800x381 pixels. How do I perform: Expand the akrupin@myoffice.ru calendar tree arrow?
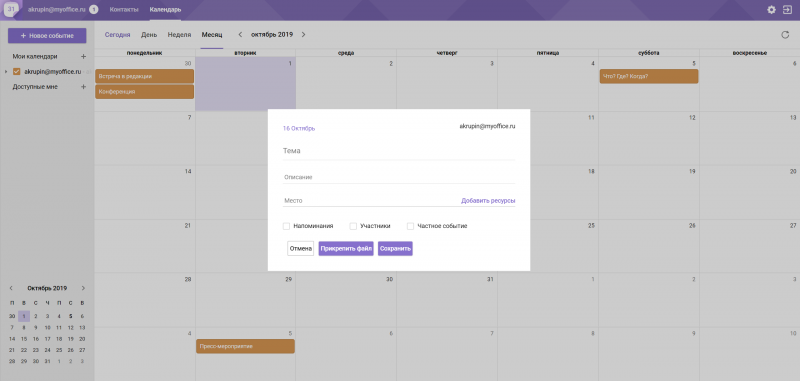pyautogui.click(x=6, y=71)
